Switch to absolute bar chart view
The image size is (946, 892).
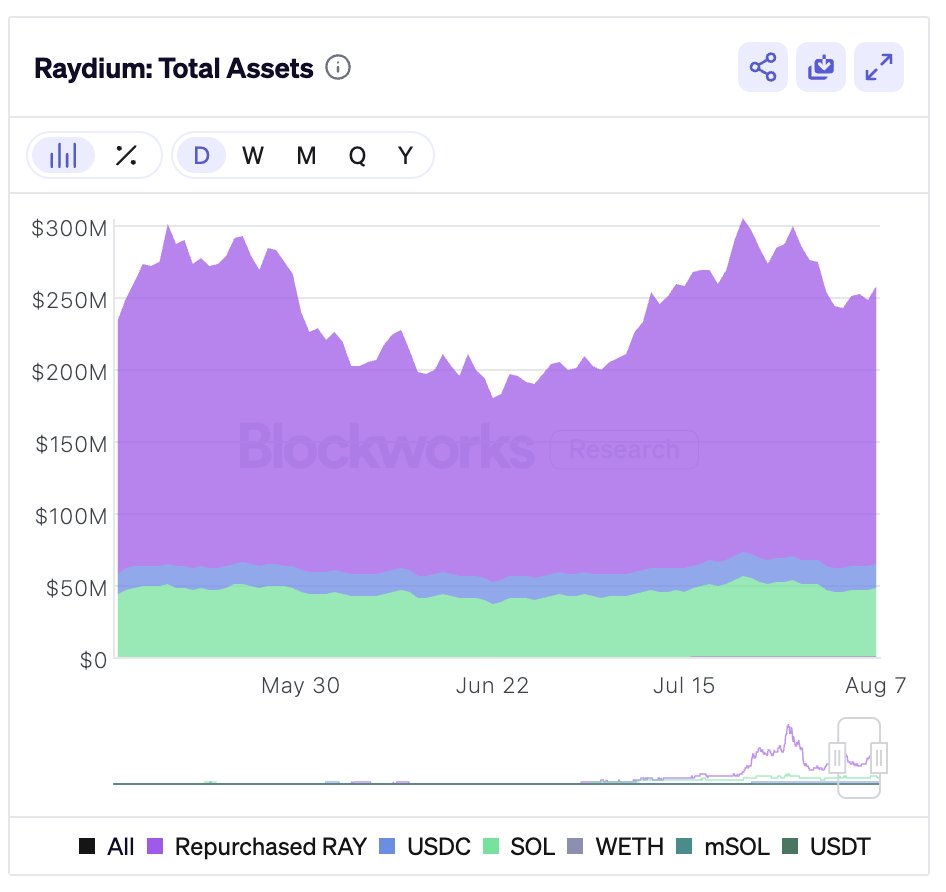(64, 156)
